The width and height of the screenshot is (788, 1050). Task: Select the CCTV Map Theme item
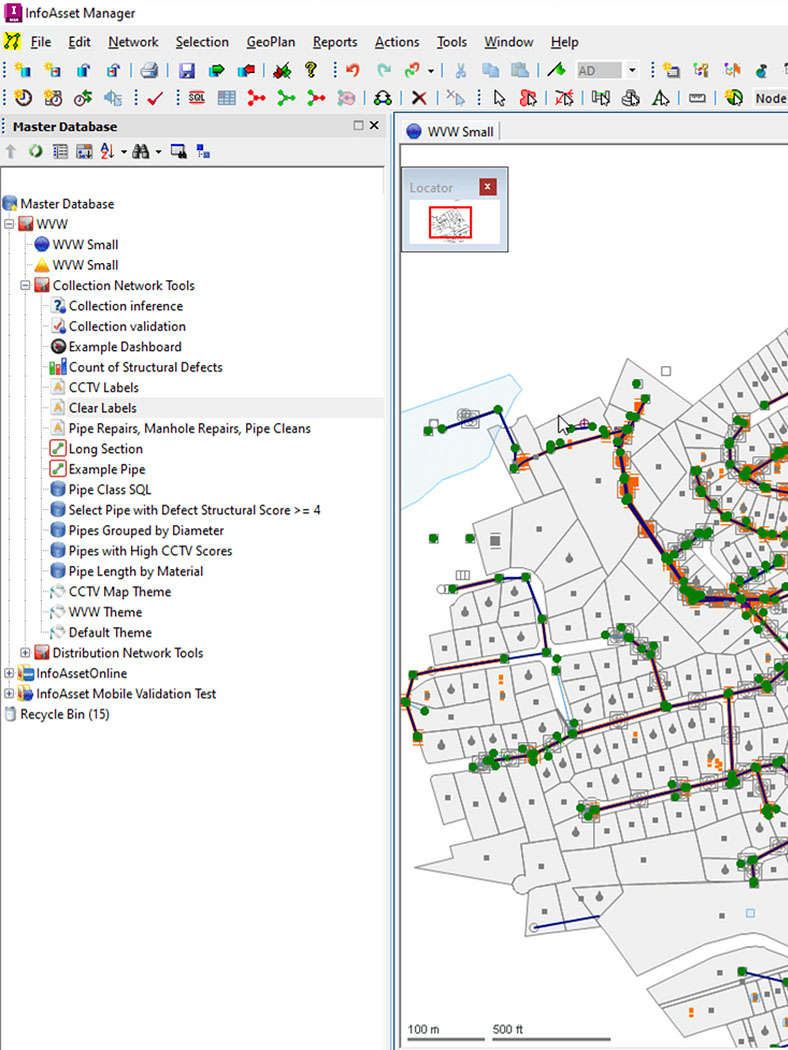tap(119, 592)
